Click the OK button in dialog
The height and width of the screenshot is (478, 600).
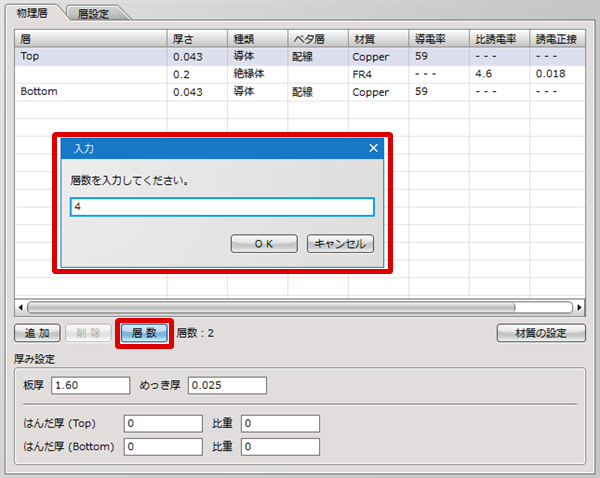pyautogui.click(x=264, y=243)
